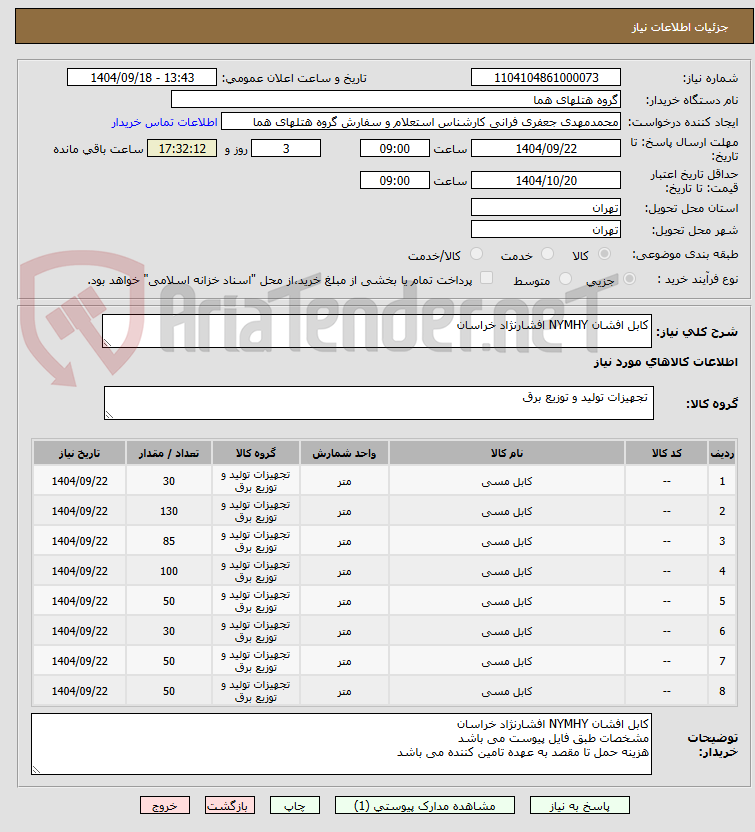The image size is (755, 832).
Task: Click the date 1404/09/22 in row 6
Action: (80, 631)
